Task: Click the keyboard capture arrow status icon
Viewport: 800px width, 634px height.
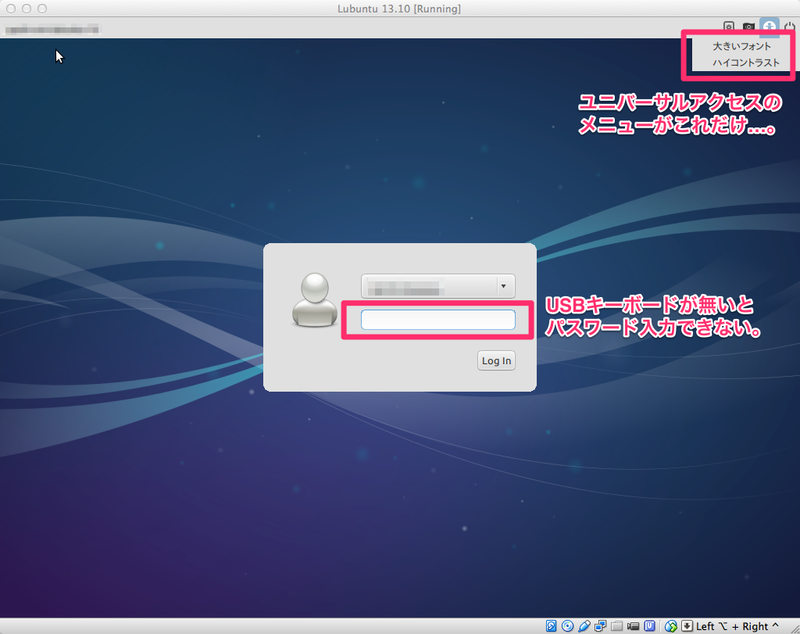Action: (x=687, y=626)
